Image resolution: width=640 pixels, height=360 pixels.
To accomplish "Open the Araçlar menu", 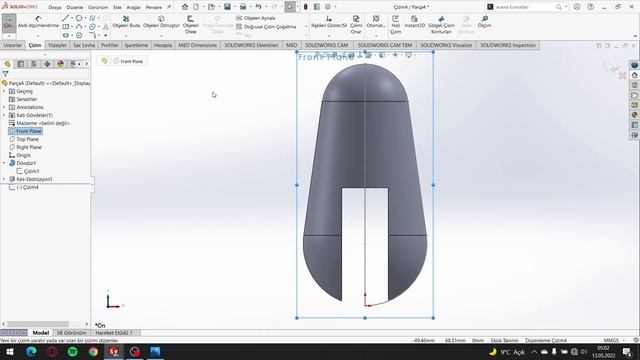I will click(133, 7).
